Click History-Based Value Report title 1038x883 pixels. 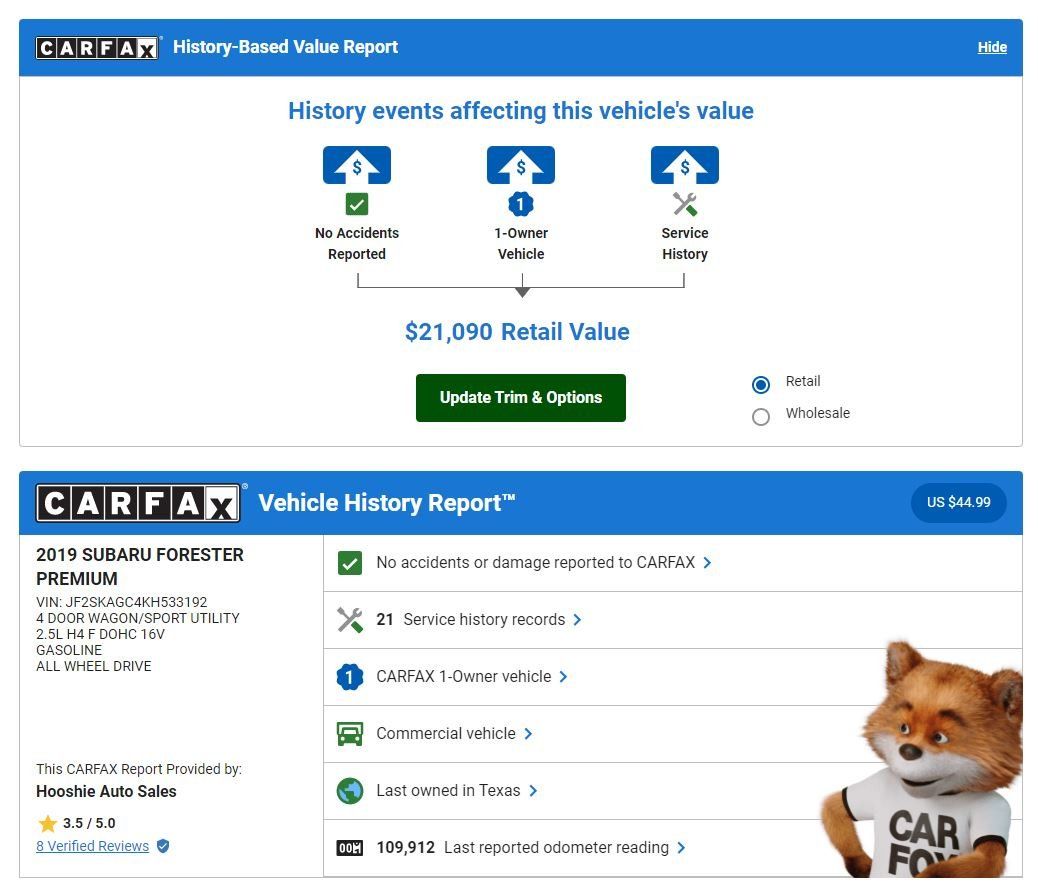click(285, 47)
